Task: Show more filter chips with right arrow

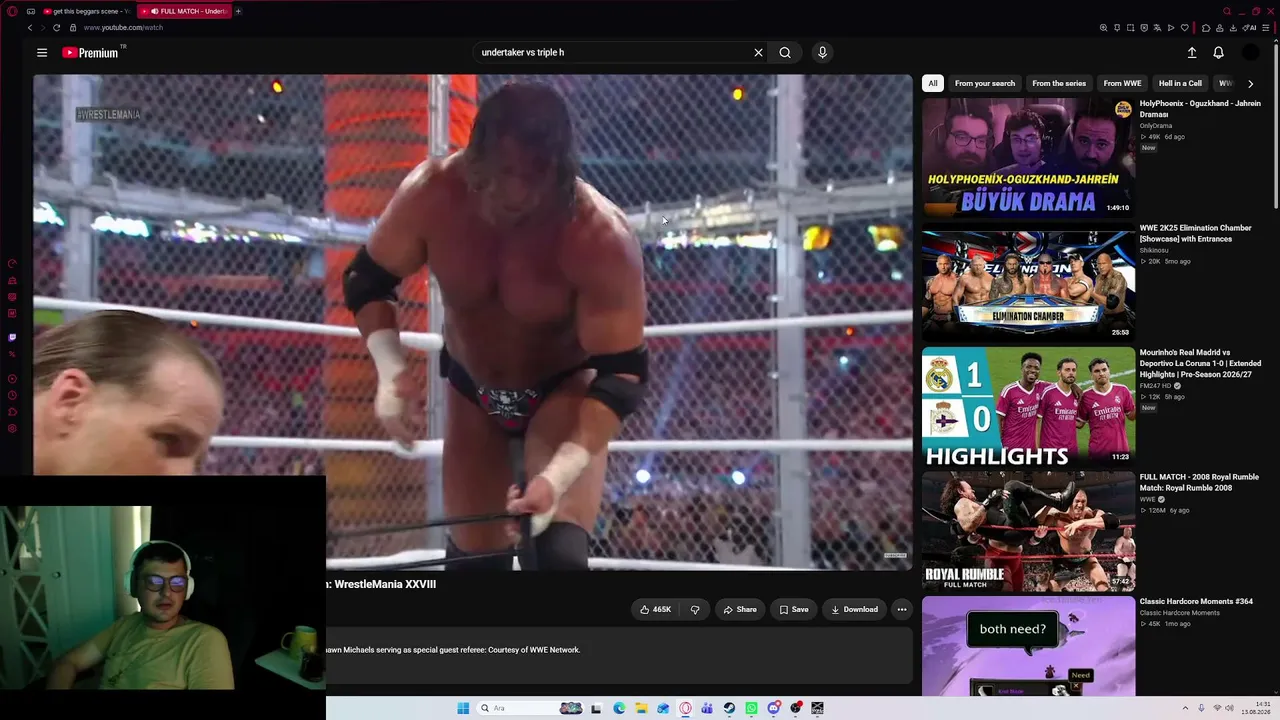Action: click(1250, 84)
